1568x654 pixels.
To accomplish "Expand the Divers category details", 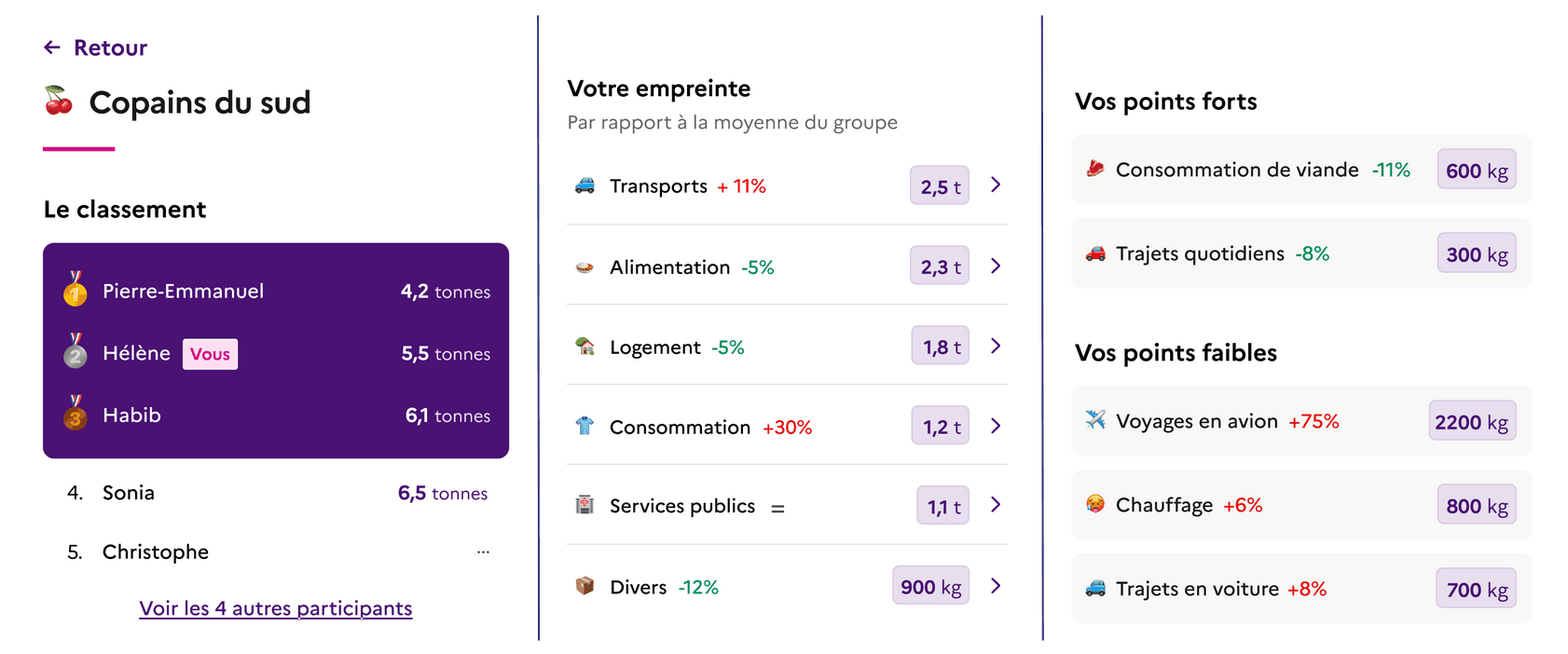I will (995, 585).
